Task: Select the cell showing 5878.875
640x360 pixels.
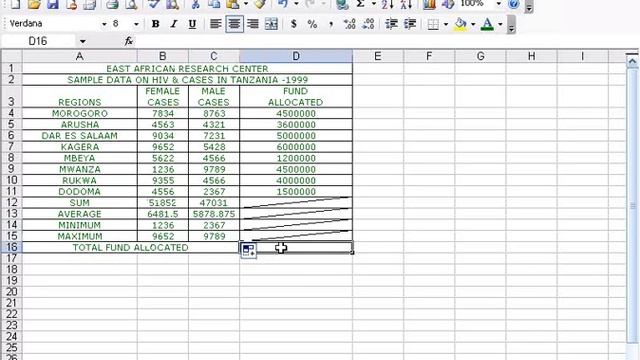Action: [x=214, y=214]
